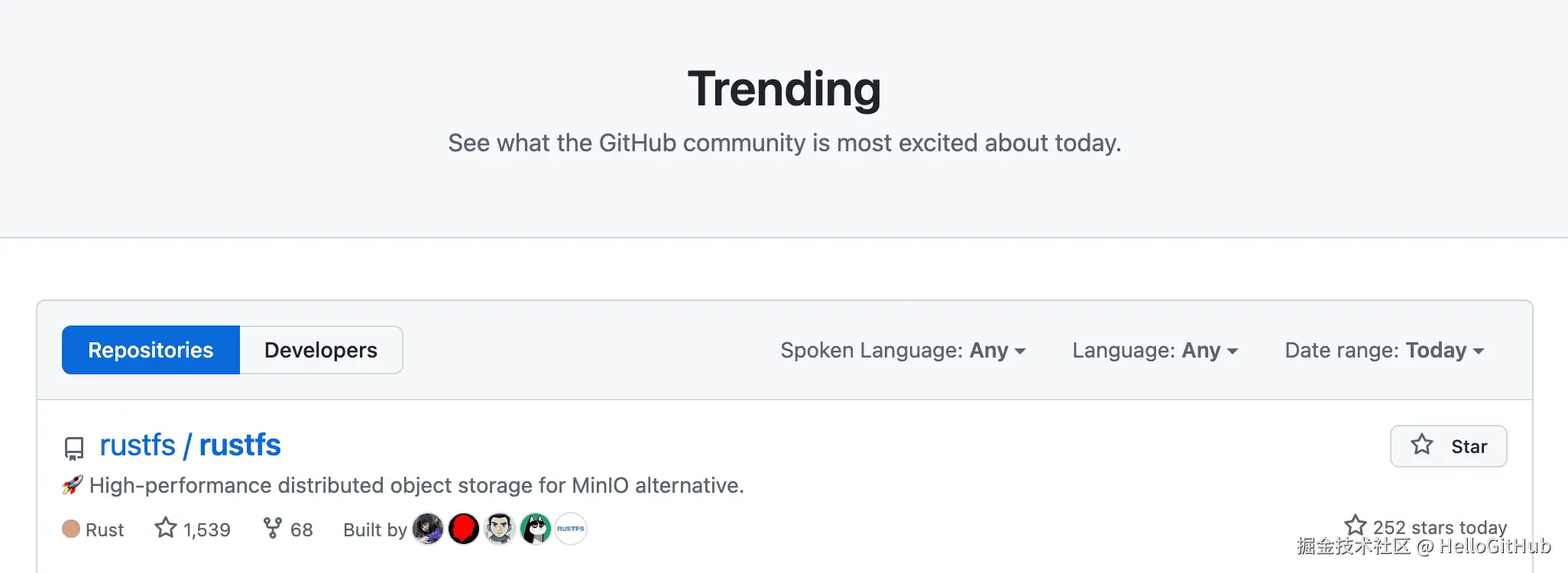Click the star icon in Star button
1568x573 pixels.
tap(1421, 445)
